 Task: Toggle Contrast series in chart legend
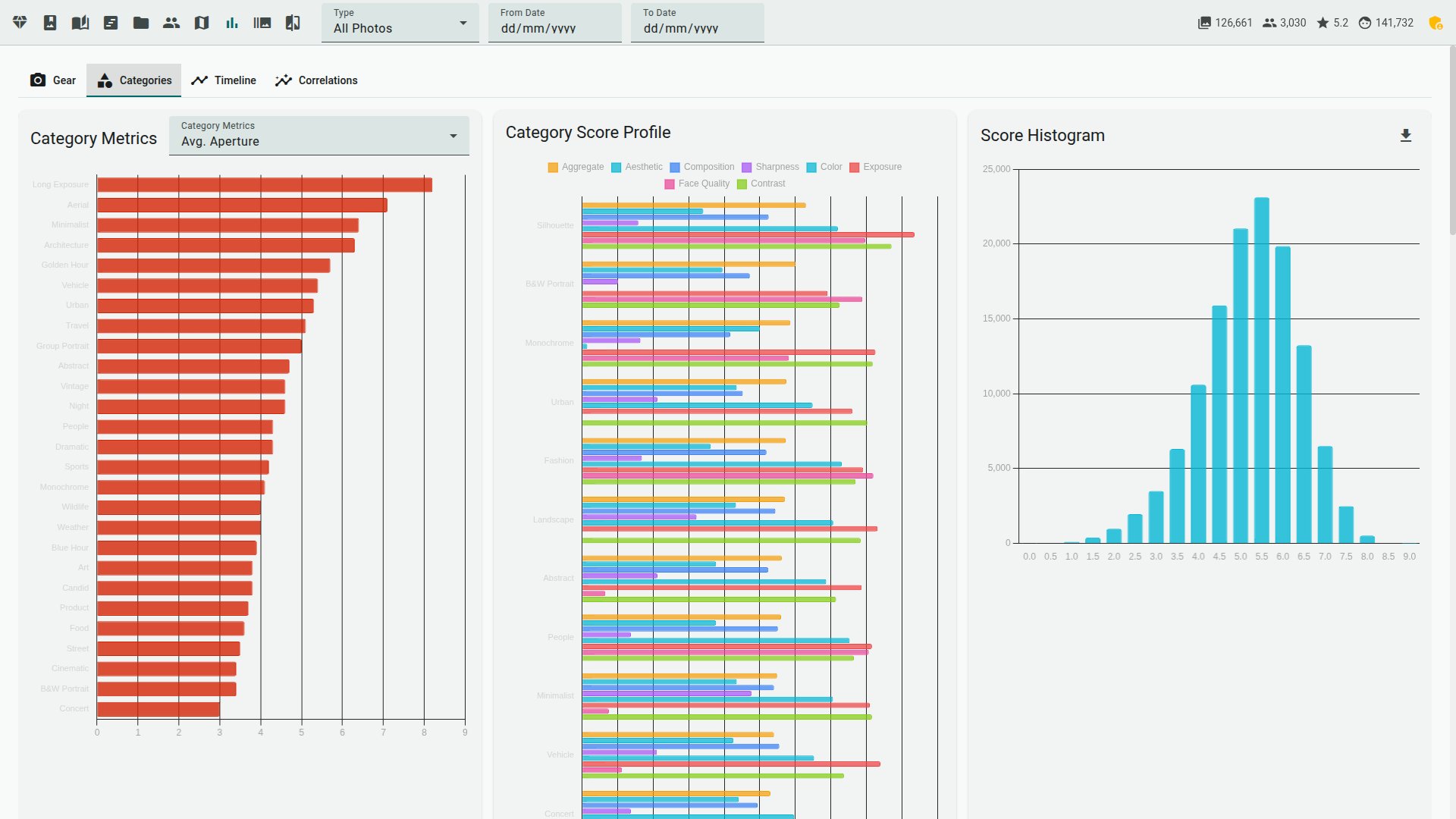pyautogui.click(x=761, y=184)
